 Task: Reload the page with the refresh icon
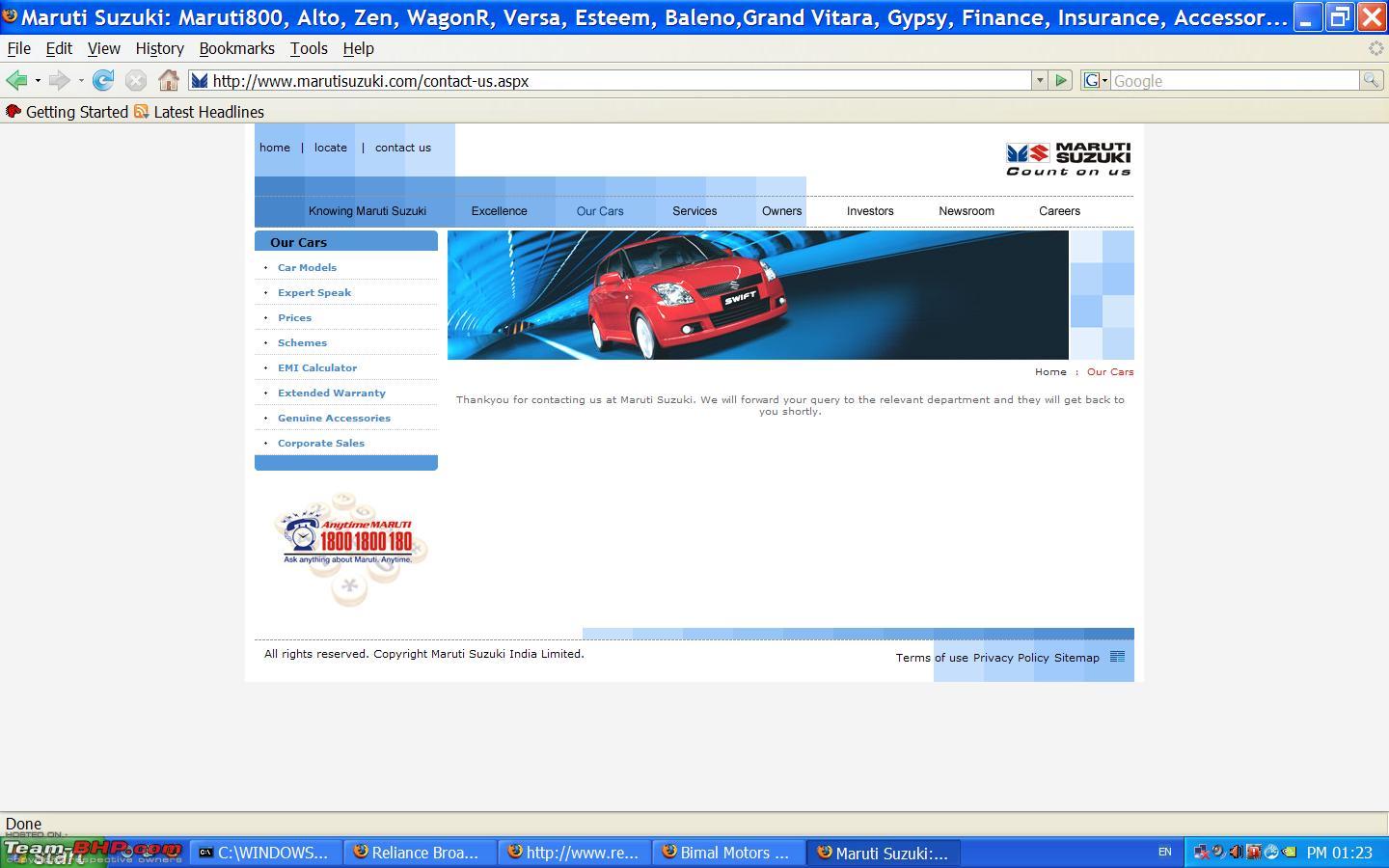point(103,81)
